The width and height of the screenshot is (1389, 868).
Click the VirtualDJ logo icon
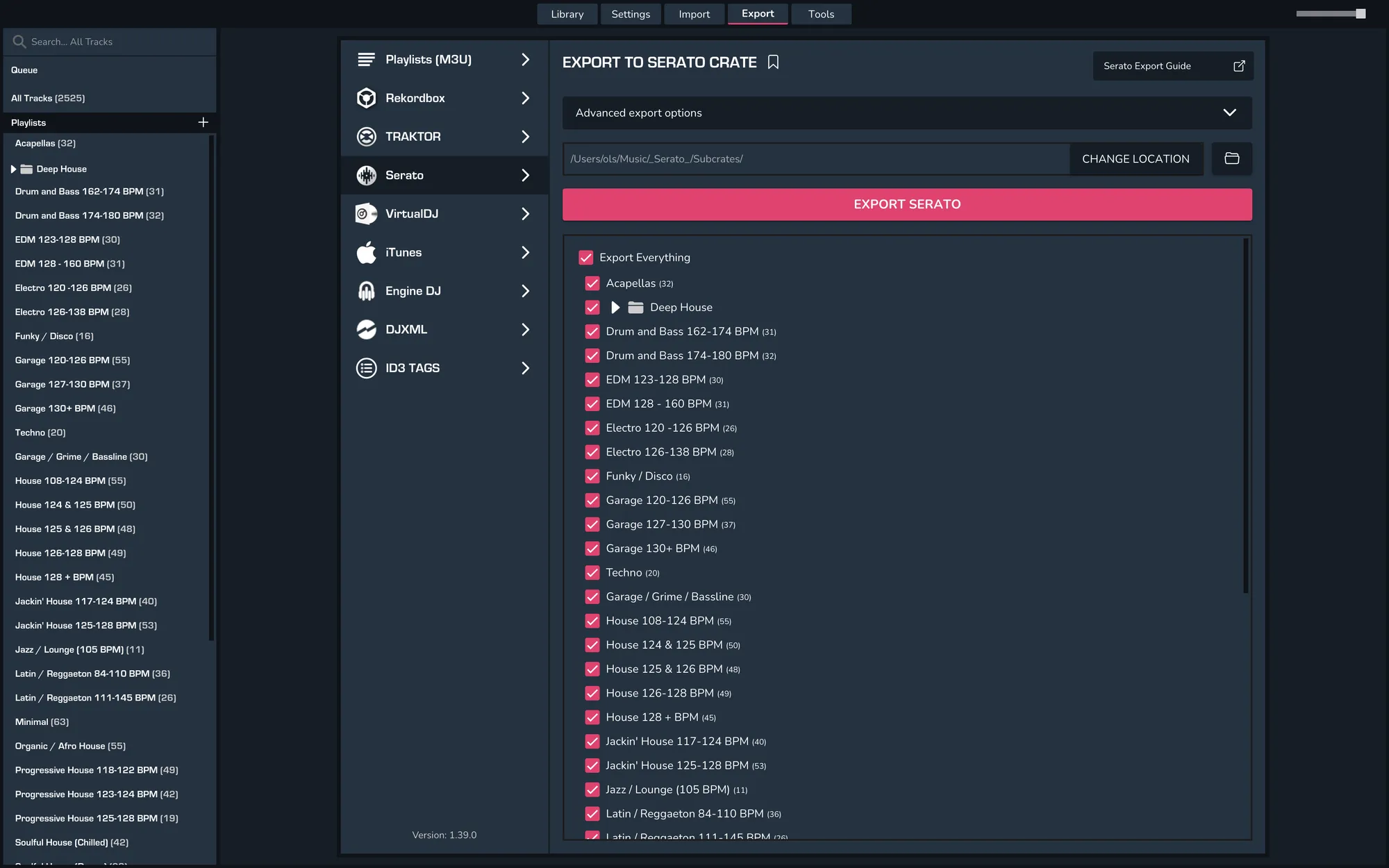[x=366, y=214]
